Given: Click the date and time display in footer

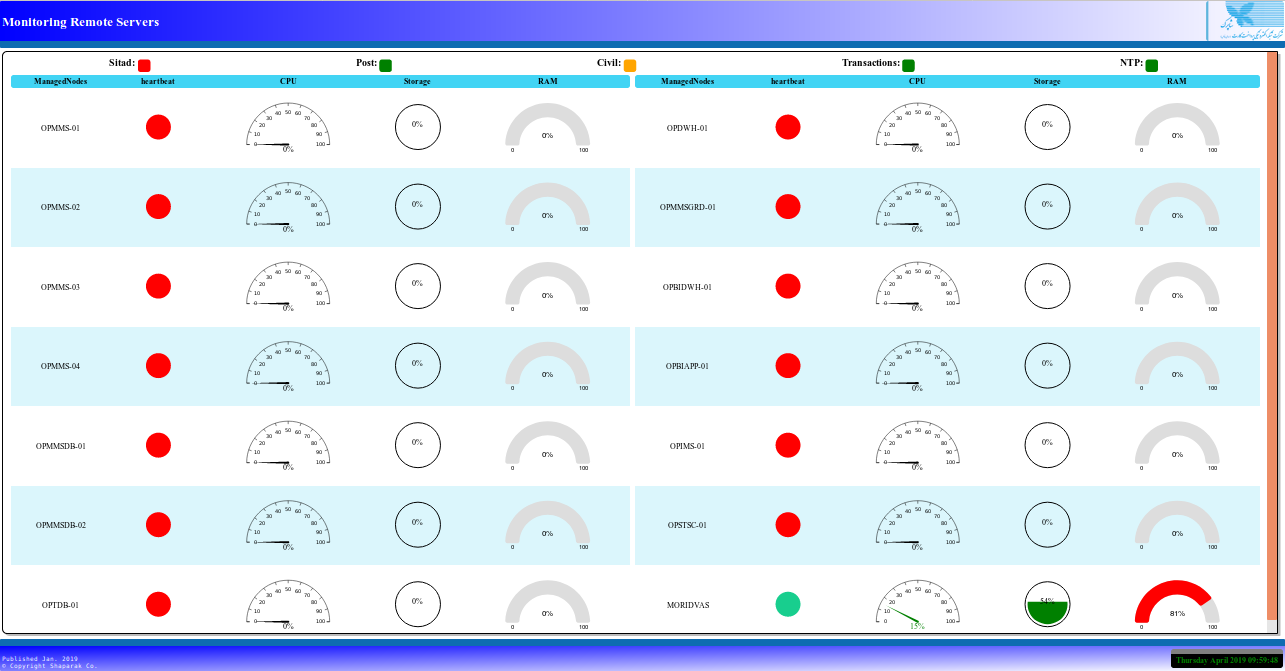Looking at the screenshot, I should (1226, 660).
